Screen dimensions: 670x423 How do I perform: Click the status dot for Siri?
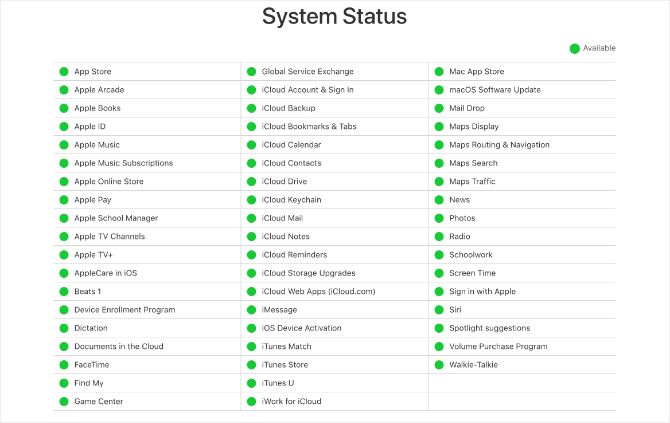click(439, 310)
